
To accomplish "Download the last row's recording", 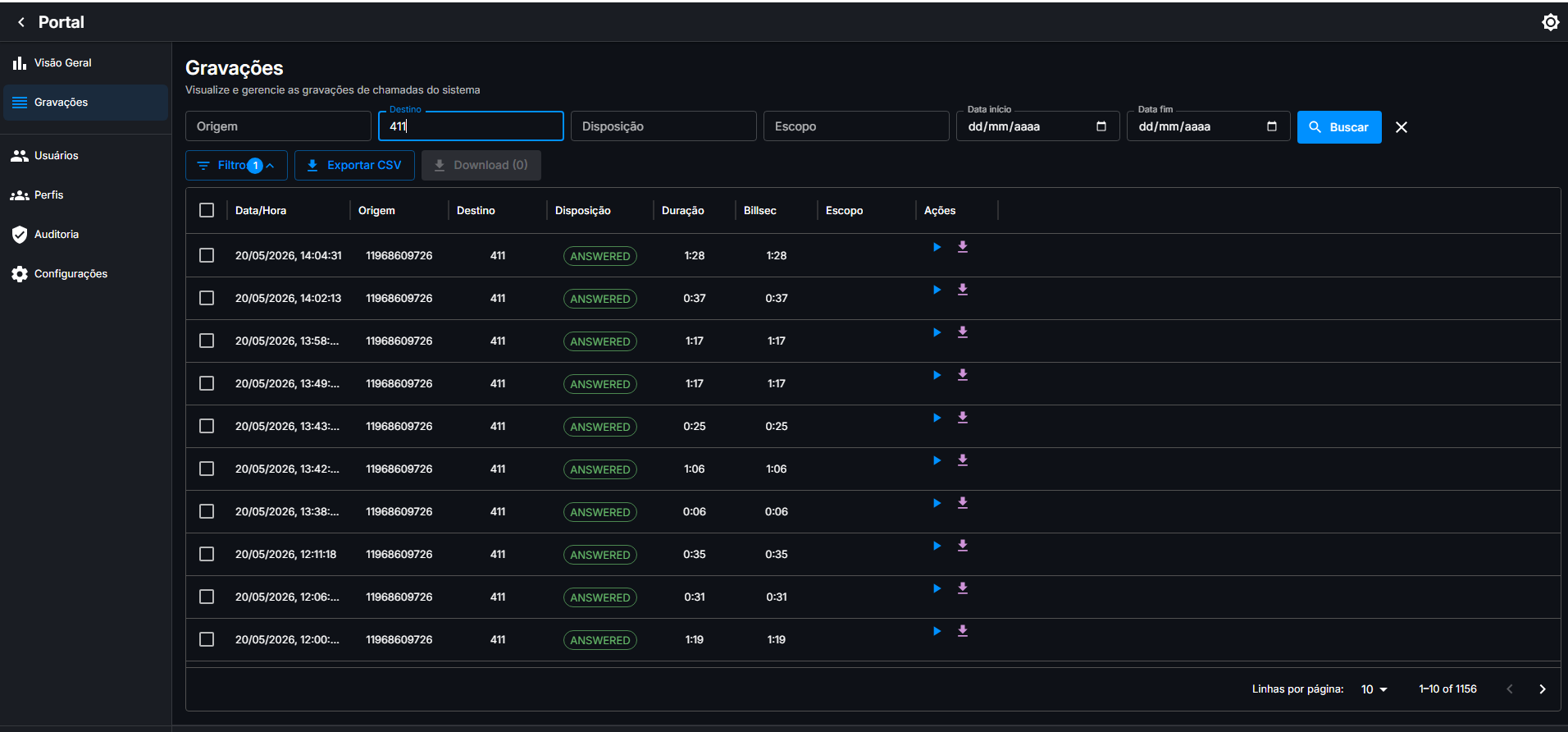I will [x=963, y=631].
